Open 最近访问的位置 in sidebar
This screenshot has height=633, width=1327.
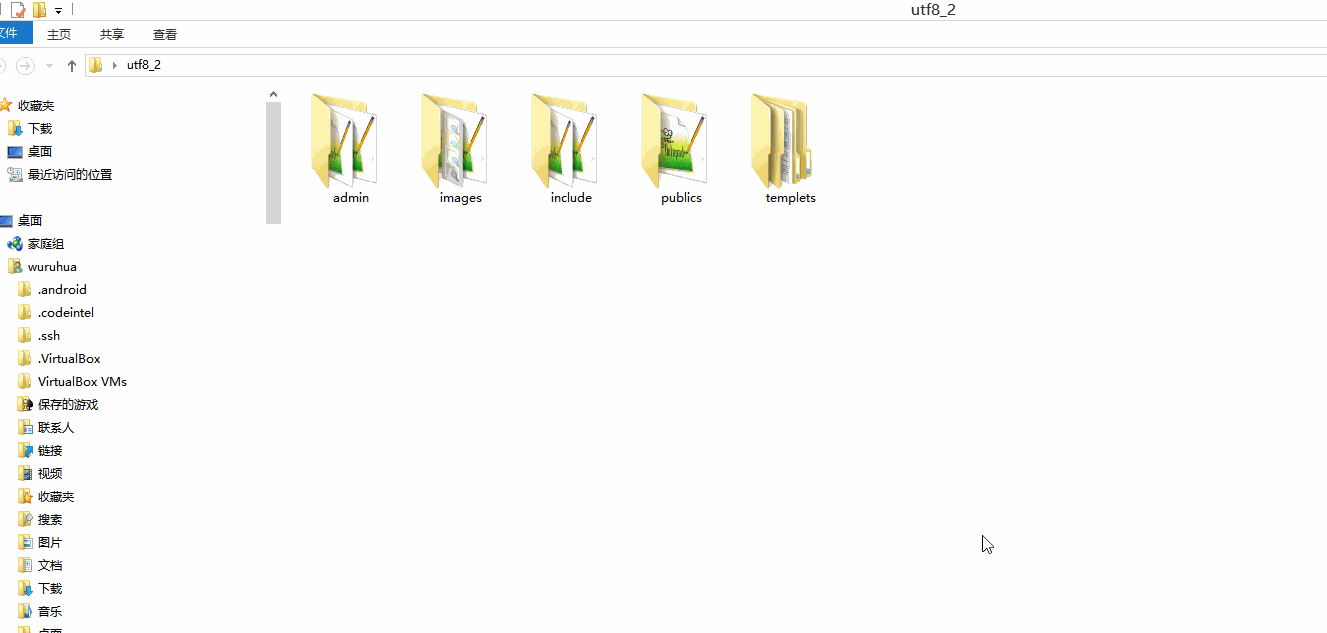(70, 174)
